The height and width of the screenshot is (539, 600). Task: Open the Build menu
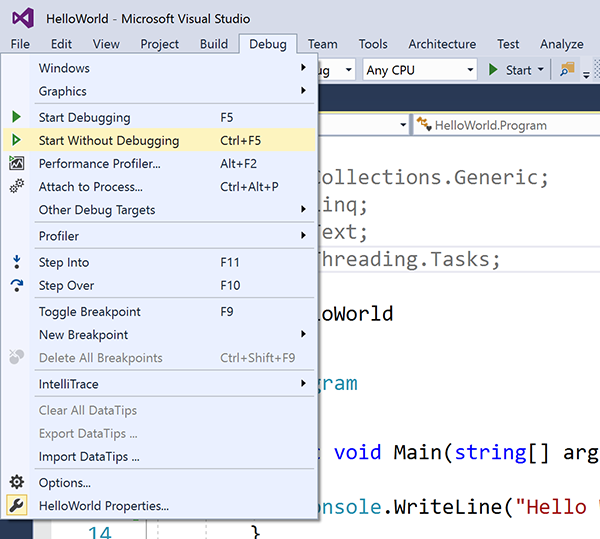[214, 44]
